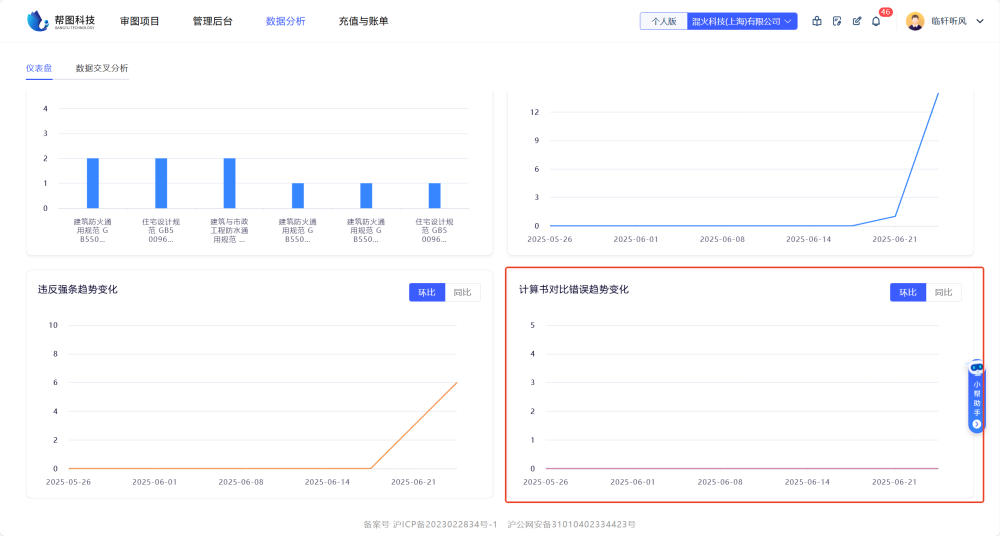This screenshot has width=1000, height=536.
Task: Select 环比 in 违反强条趋势变化 chart
Action: tap(427, 292)
